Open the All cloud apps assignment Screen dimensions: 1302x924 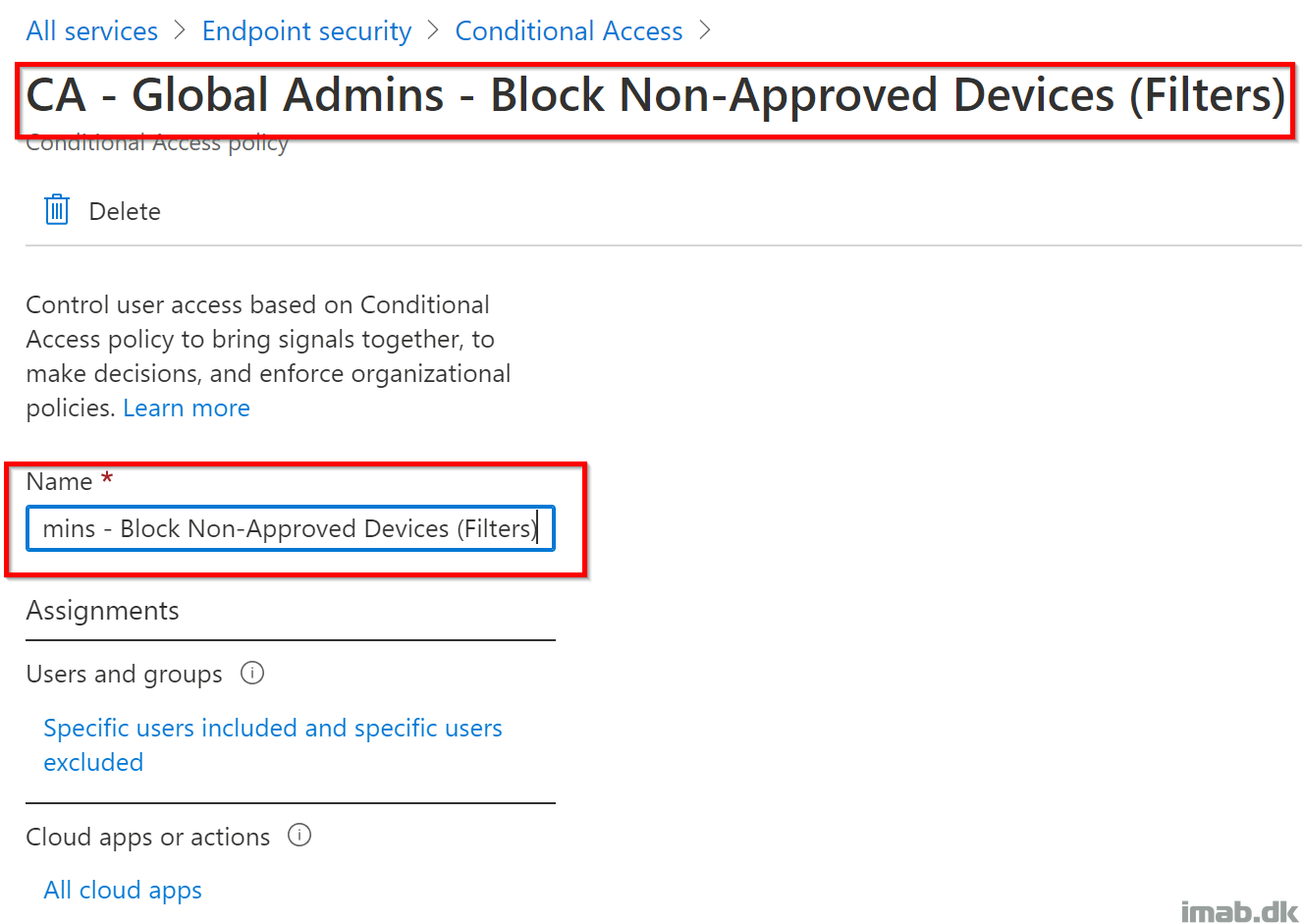click(x=123, y=891)
